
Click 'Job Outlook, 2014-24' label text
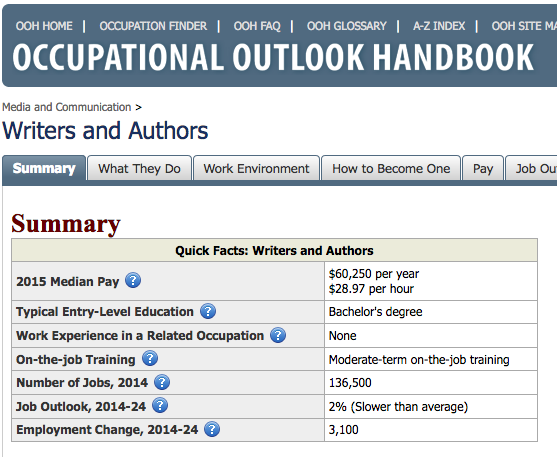pos(81,406)
